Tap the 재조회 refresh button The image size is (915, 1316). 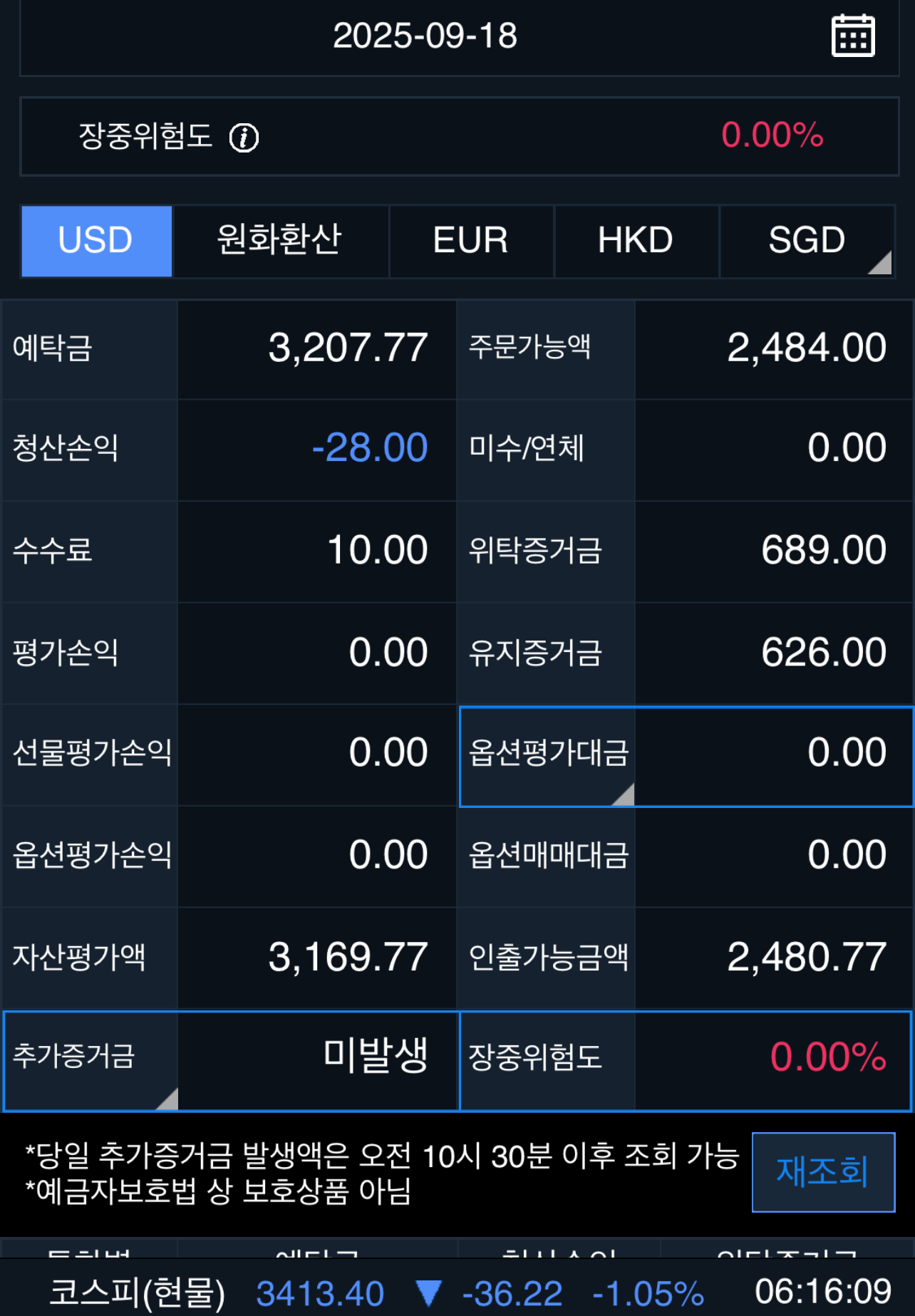click(x=823, y=1171)
